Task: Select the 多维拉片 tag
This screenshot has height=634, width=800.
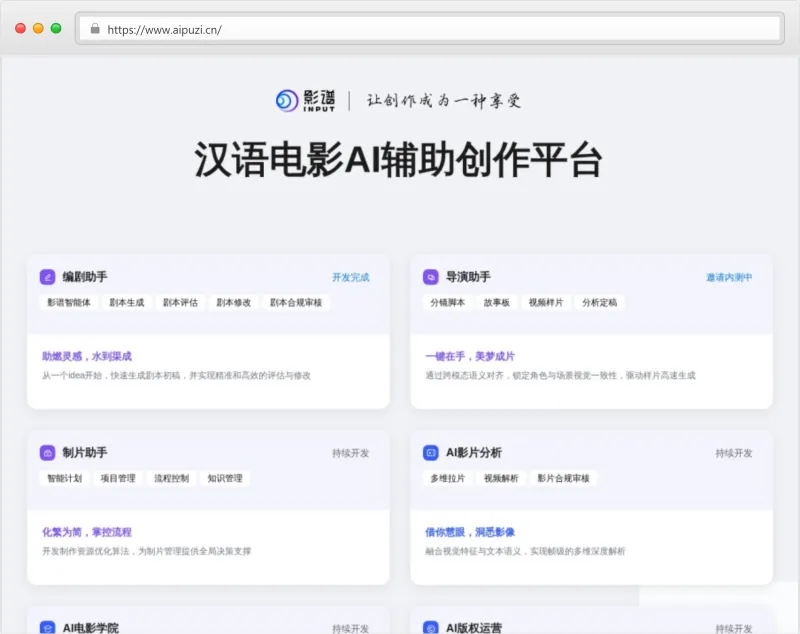Action: [x=448, y=478]
